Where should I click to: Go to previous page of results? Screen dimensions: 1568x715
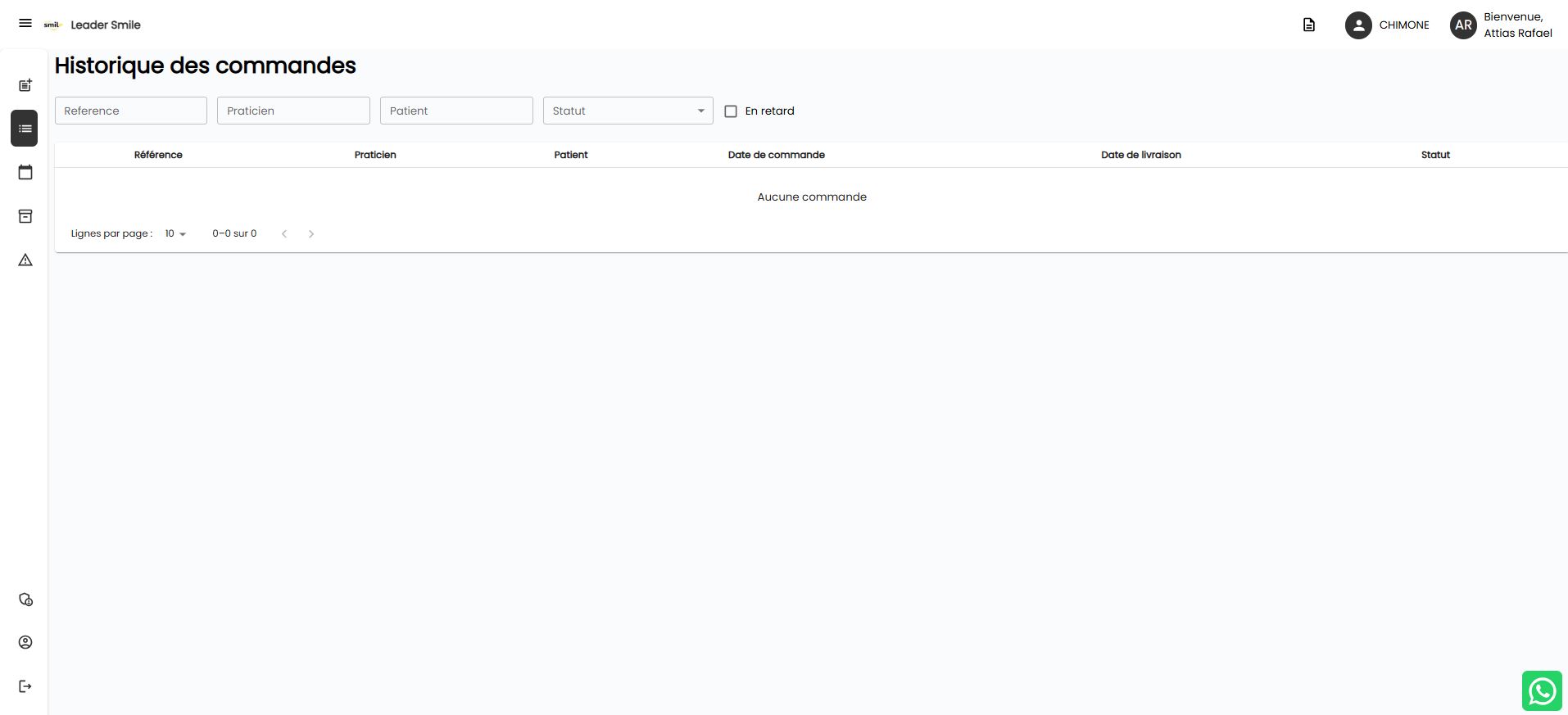click(x=284, y=233)
